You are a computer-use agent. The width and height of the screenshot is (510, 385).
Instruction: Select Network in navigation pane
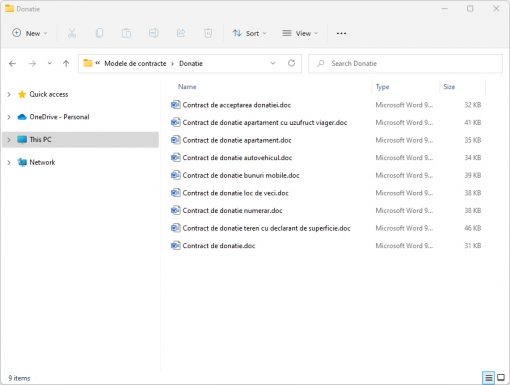[42, 162]
